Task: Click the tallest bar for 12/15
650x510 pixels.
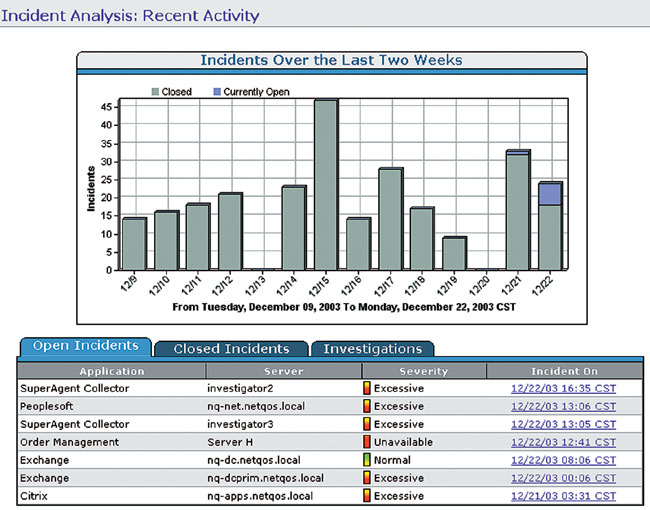Action: 326,184
